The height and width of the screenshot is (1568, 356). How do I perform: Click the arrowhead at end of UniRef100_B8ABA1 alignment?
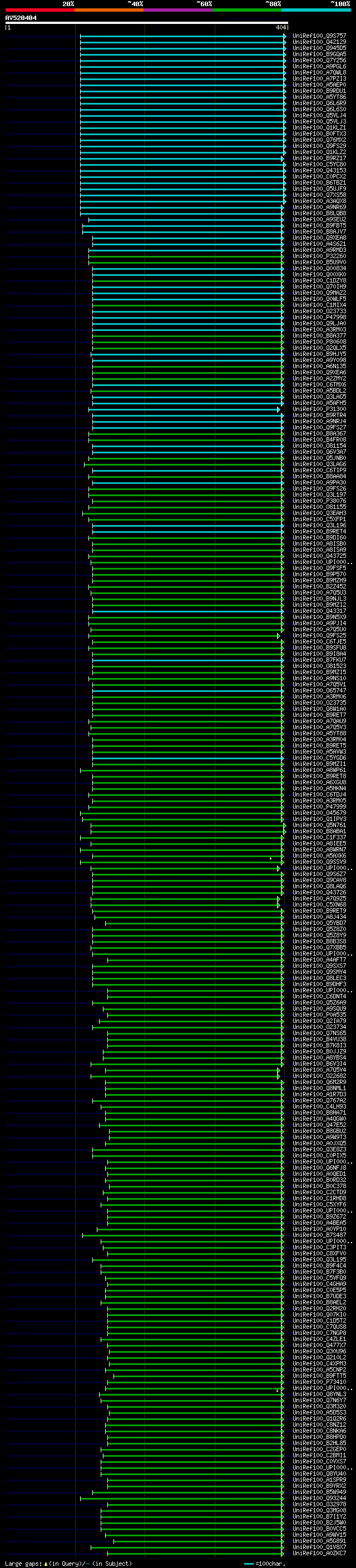pos(284,832)
